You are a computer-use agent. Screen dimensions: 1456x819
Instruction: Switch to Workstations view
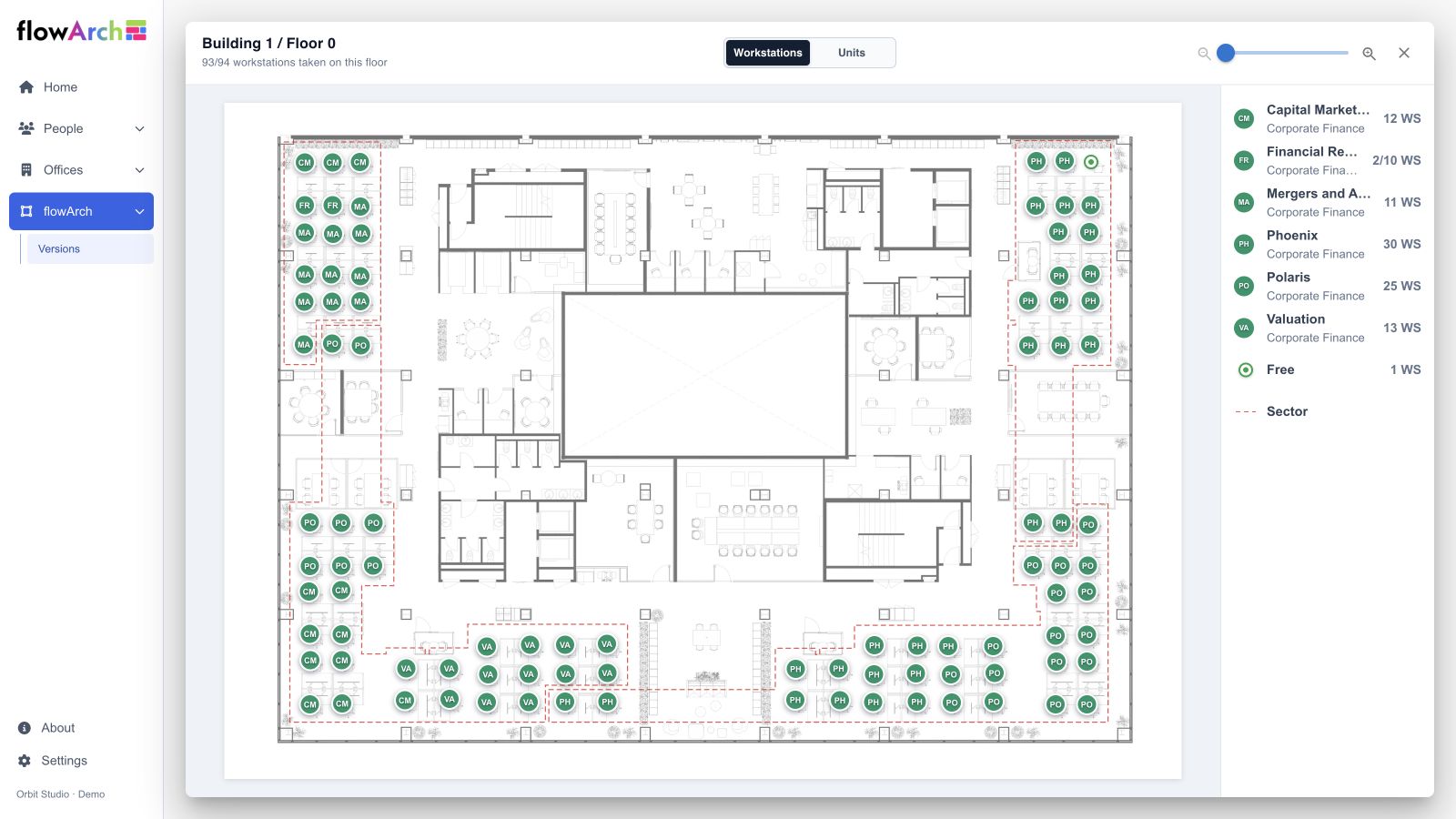click(x=768, y=53)
